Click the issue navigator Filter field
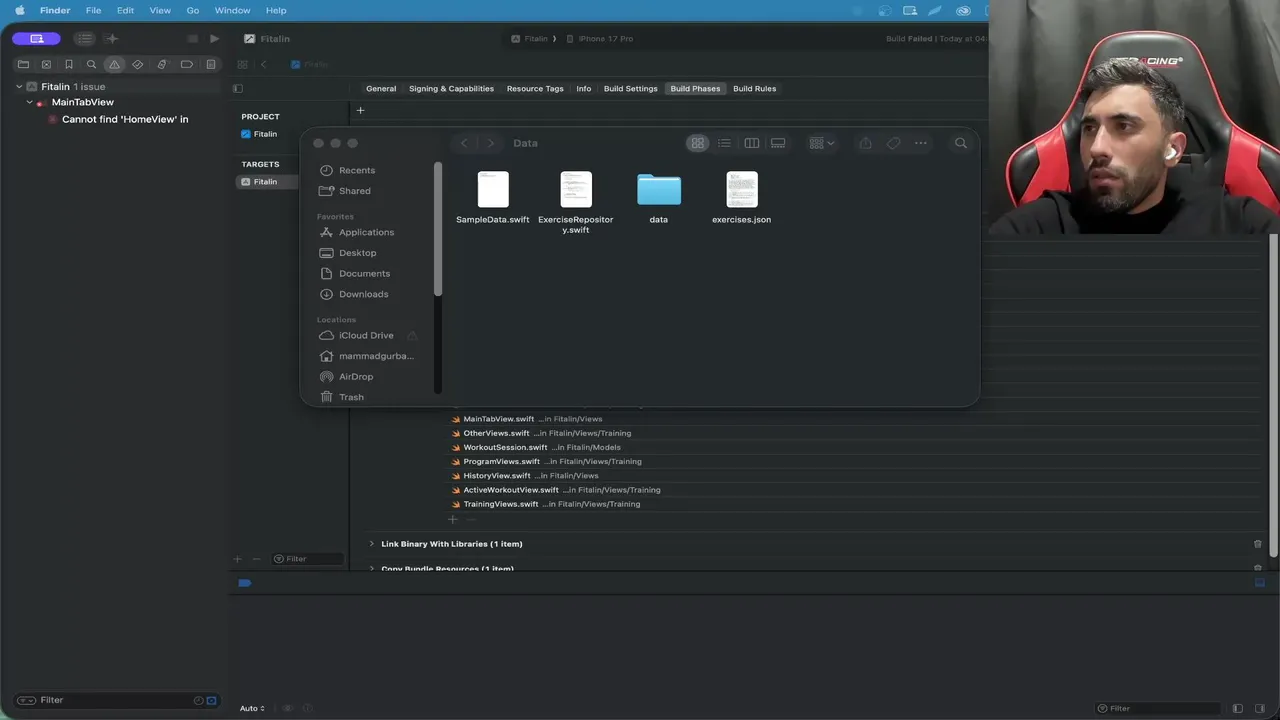The width and height of the screenshot is (1280, 720). [115, 700]
